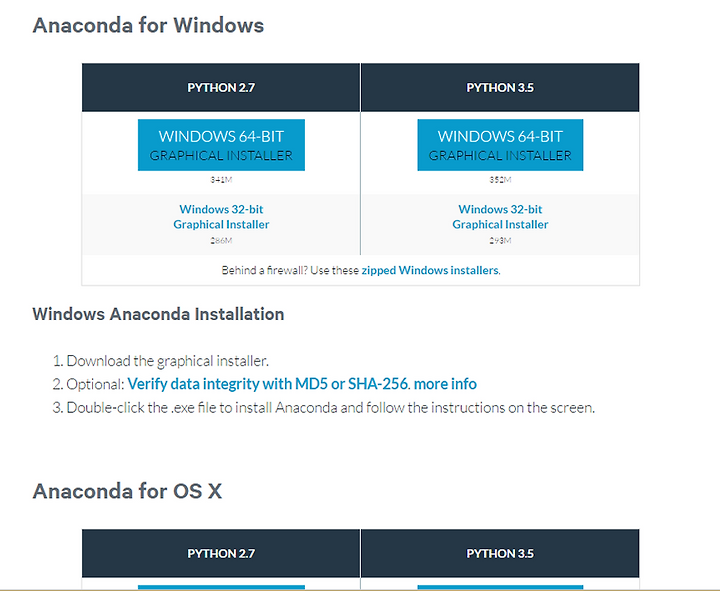Image resolution: width=720 pixels, height=591 pixels.
Task: Click the more info link
Action: click(x=445, y=384)
